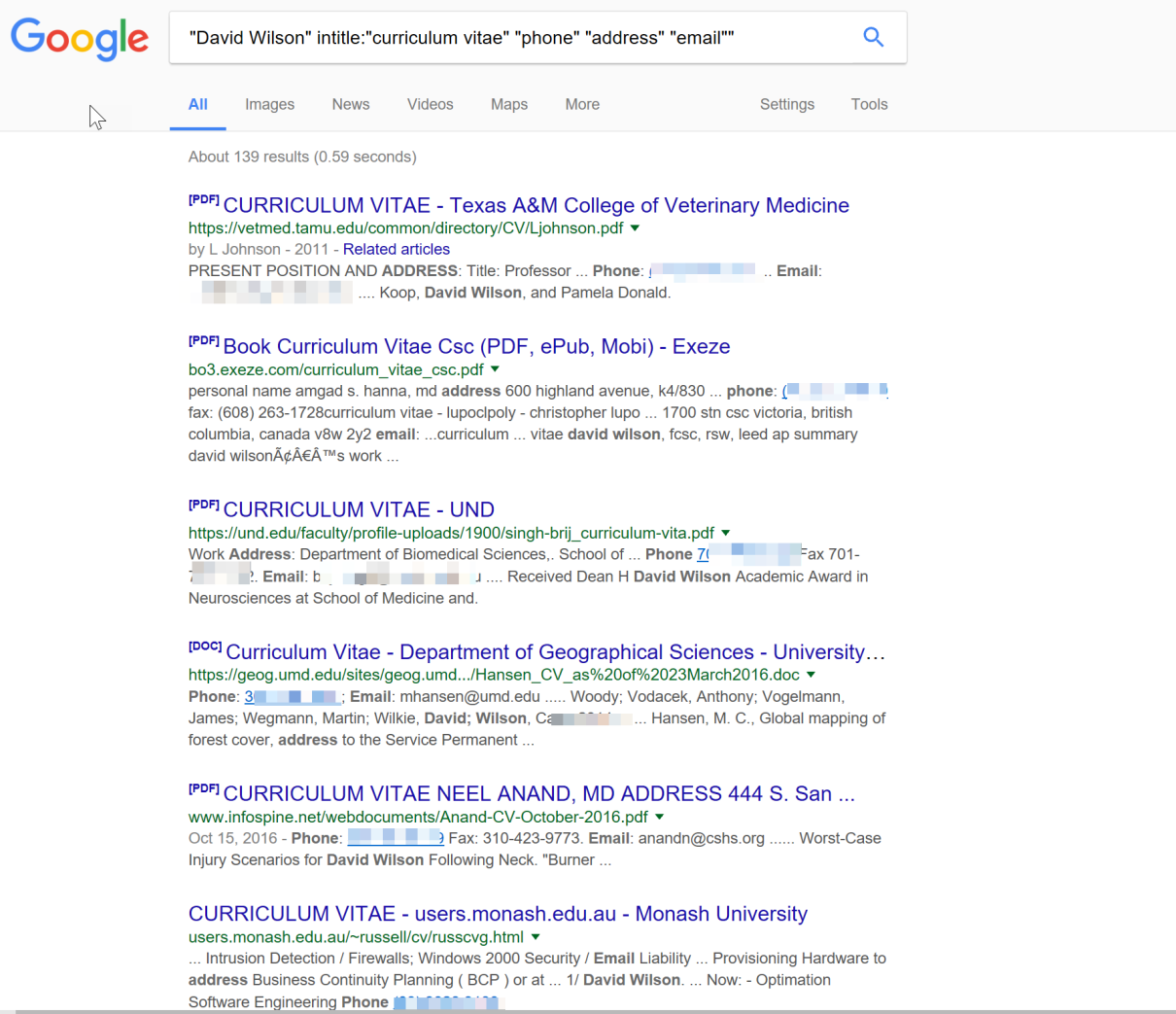Click the geog.umd.edu Hansen_CV green URL
The width and height of the screenshot is (1176, 1014).
[x=495, y=675]
